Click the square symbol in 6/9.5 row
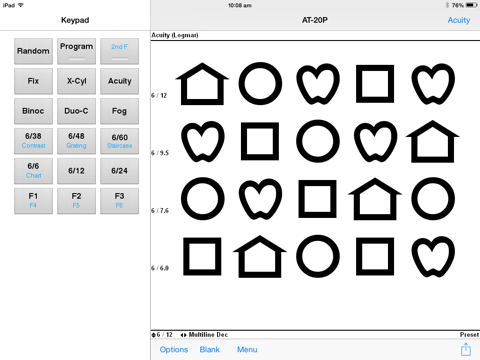Viewport: 480px width, 360px height. (260, 141)
